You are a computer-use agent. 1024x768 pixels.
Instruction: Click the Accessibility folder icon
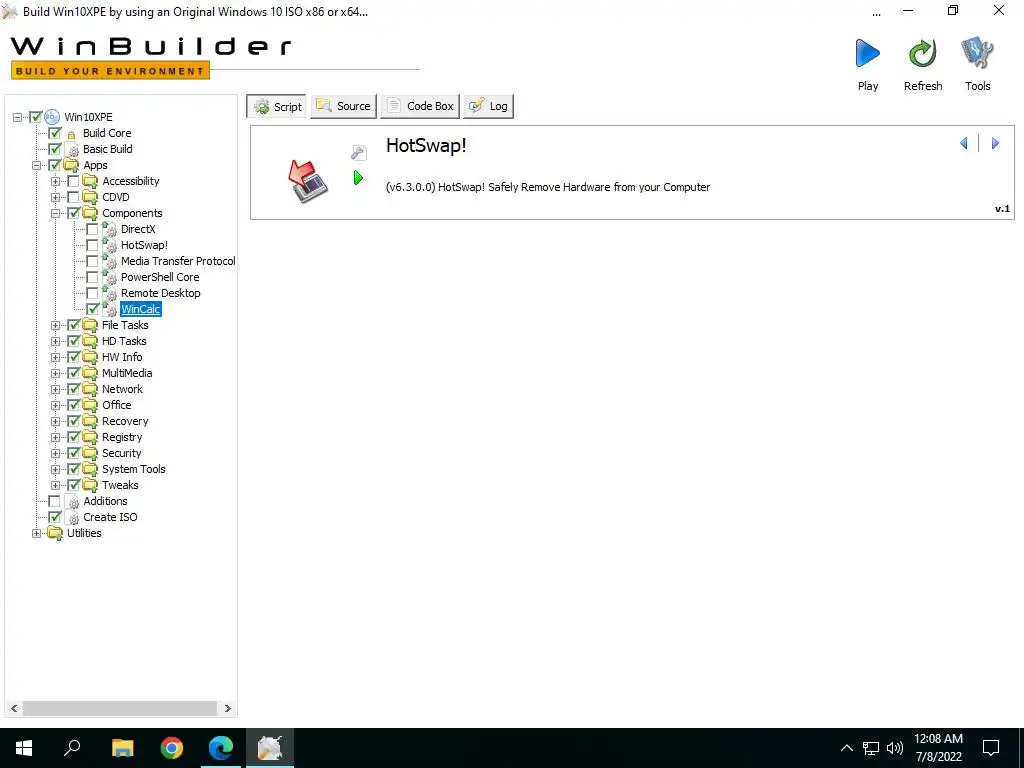tap(90, 182)
